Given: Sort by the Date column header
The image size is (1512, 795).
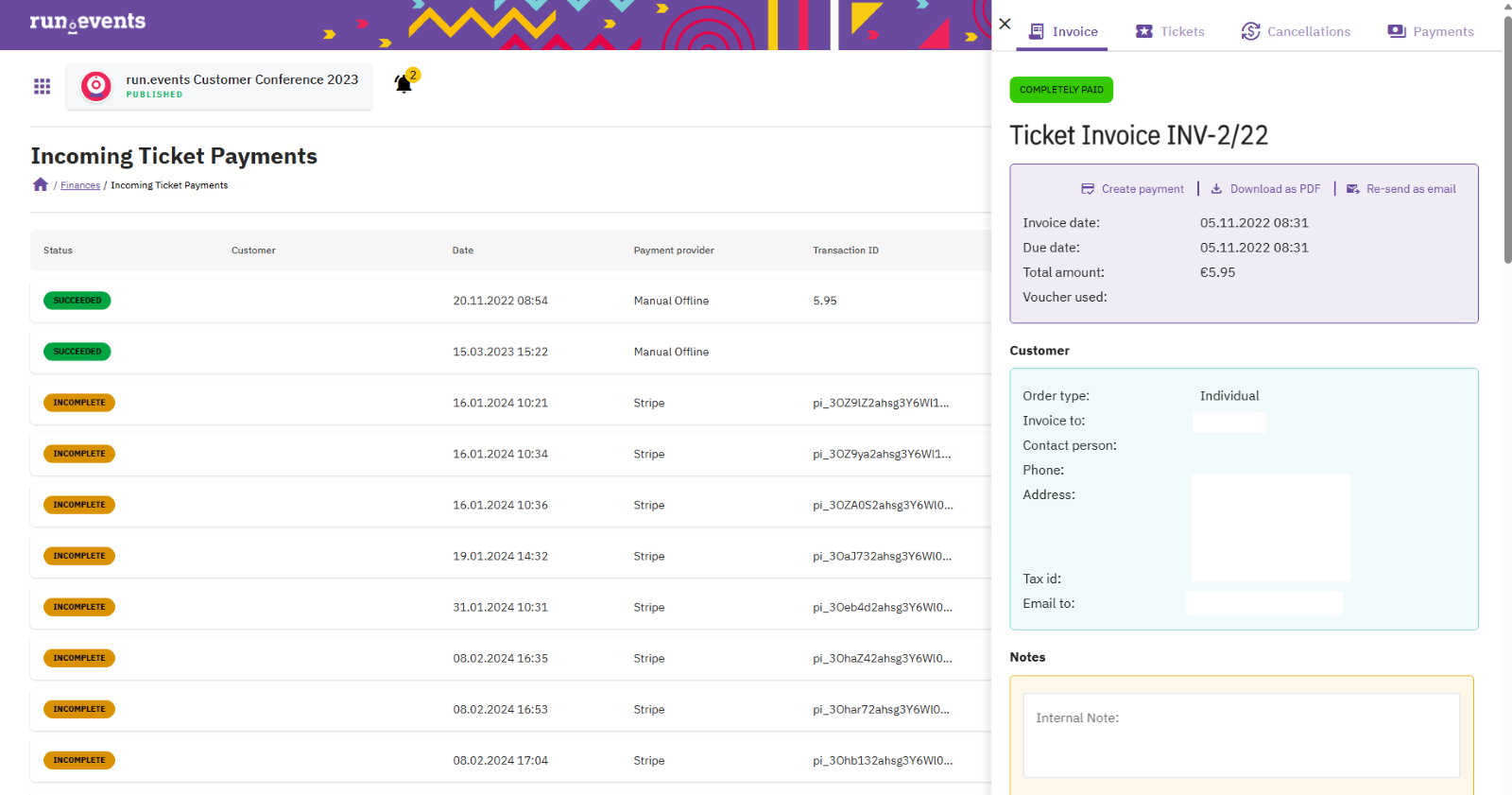Looking at the screenshot, I should [x=463, y=251].
